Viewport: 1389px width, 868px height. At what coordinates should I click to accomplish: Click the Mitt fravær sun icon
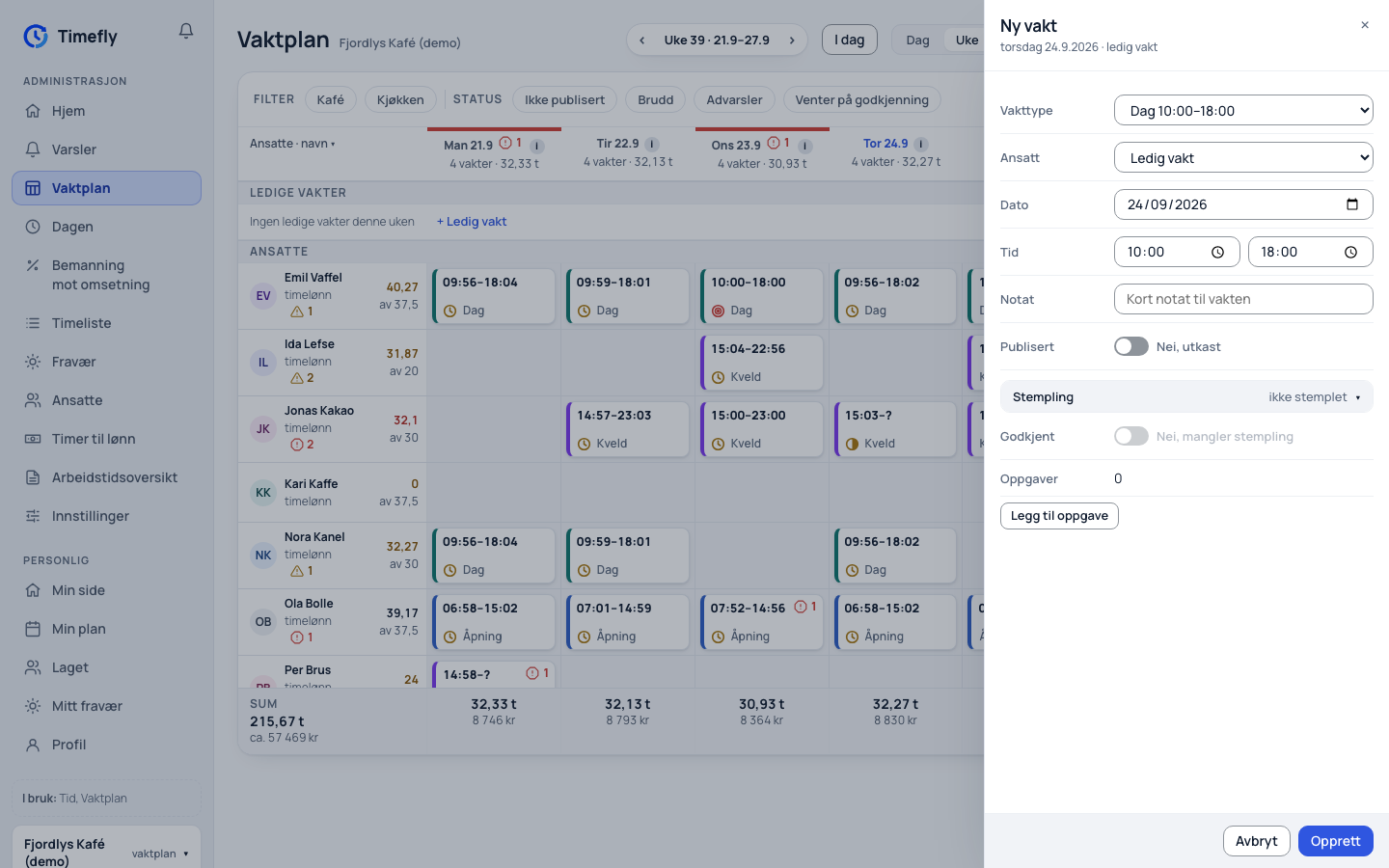33,706
